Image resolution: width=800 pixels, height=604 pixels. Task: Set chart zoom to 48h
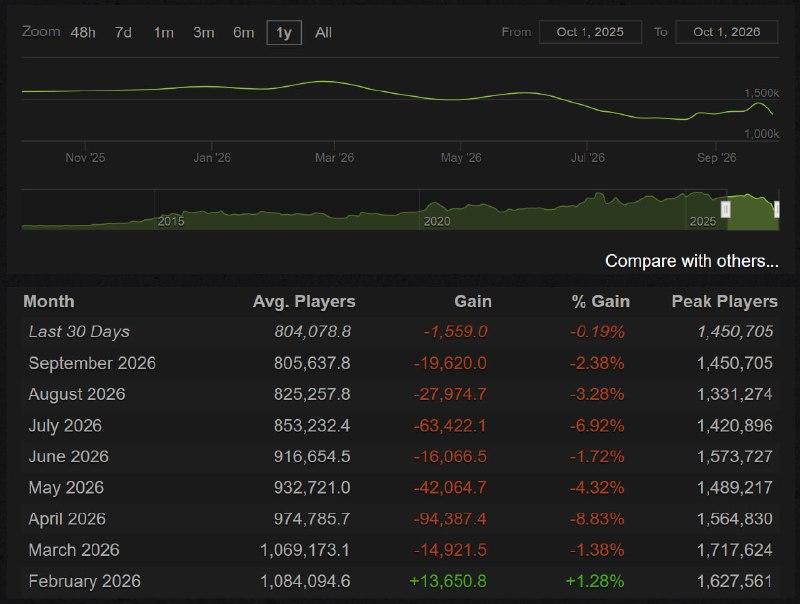[83, 33]
